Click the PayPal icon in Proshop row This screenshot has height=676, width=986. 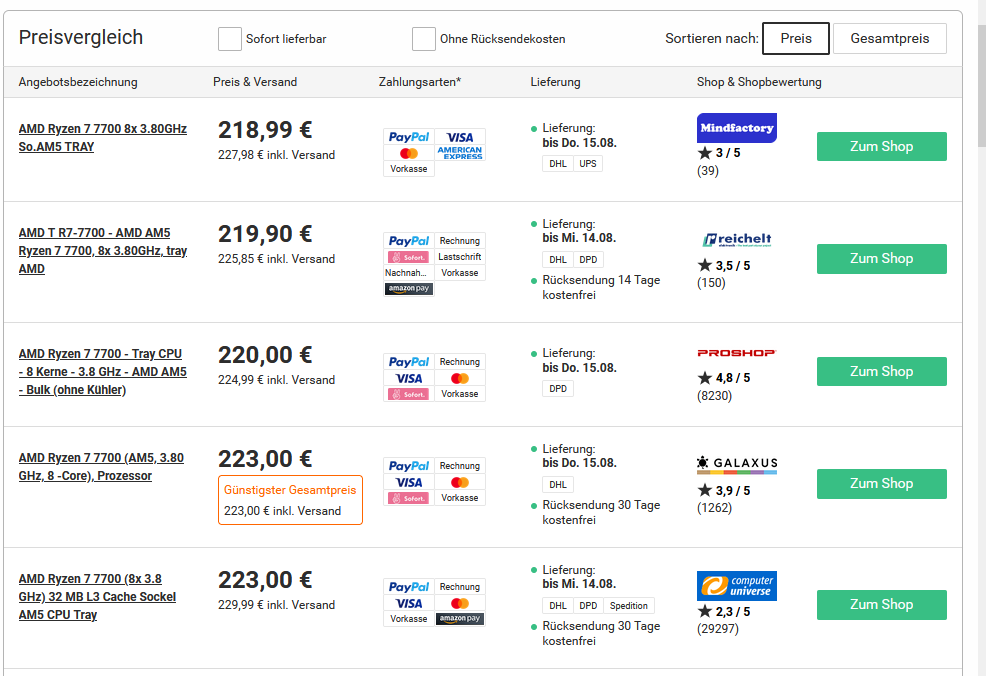point(409,362)
